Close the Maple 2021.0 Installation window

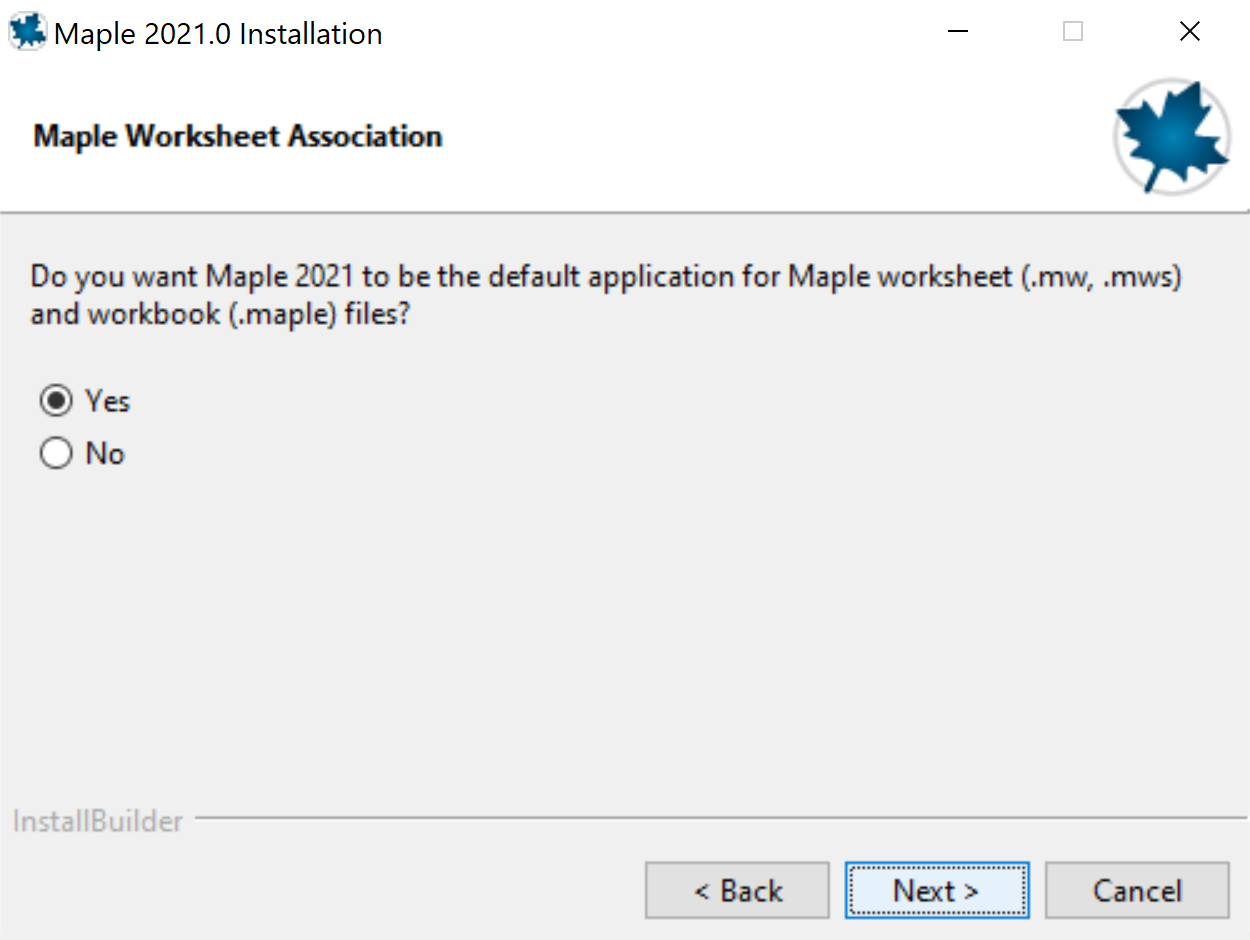click(1190, 32)
